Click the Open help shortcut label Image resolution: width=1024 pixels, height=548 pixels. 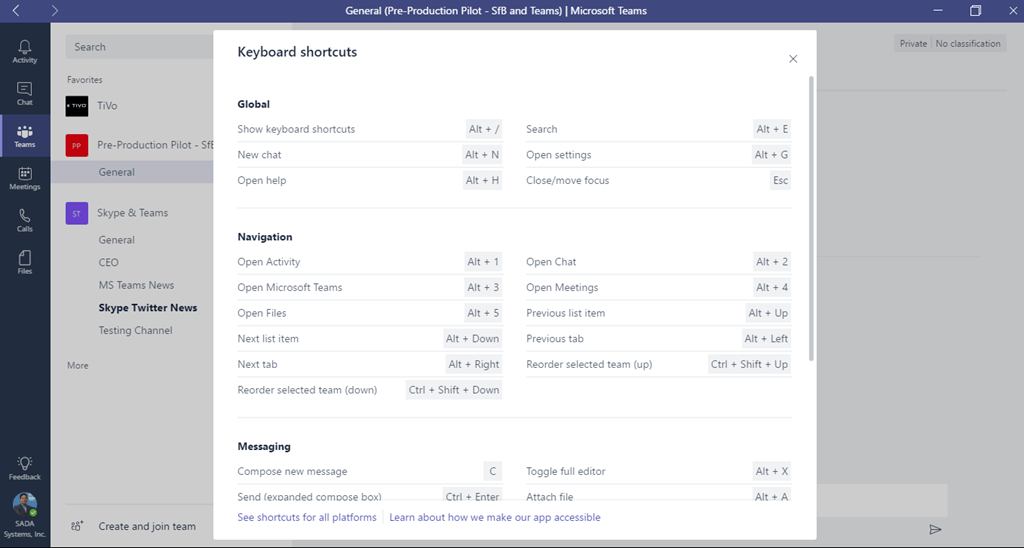coord(262,180)
